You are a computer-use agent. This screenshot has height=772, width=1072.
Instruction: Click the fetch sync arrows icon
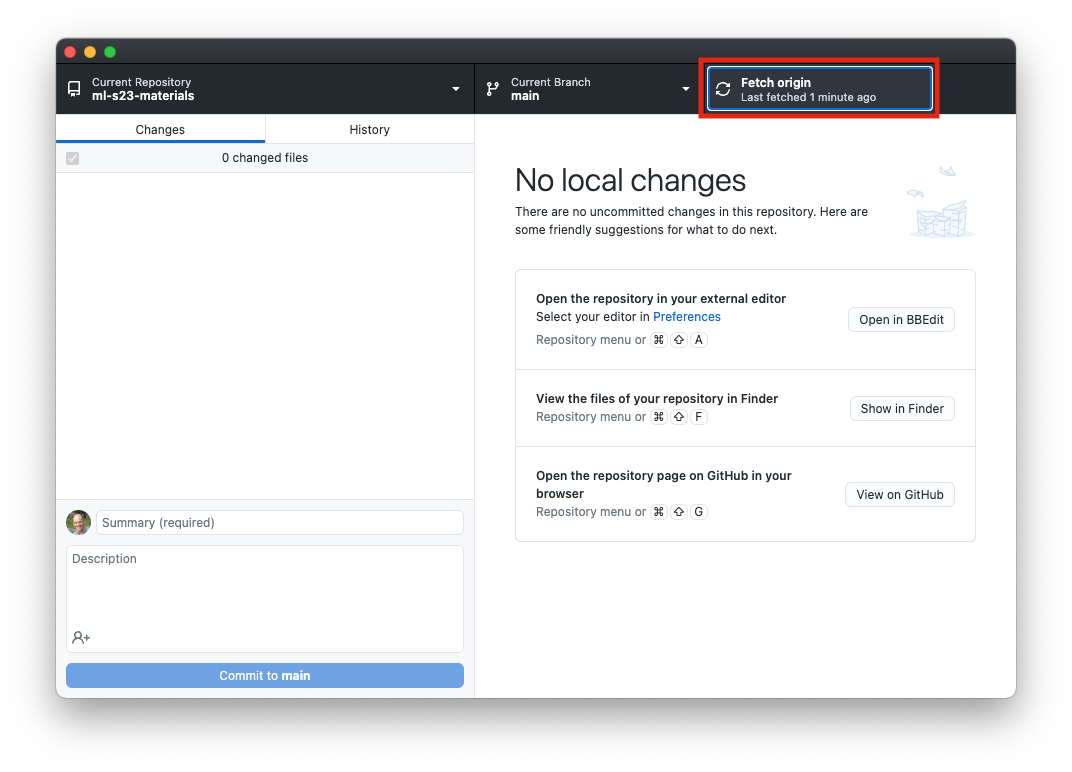[x=723, y=89]
